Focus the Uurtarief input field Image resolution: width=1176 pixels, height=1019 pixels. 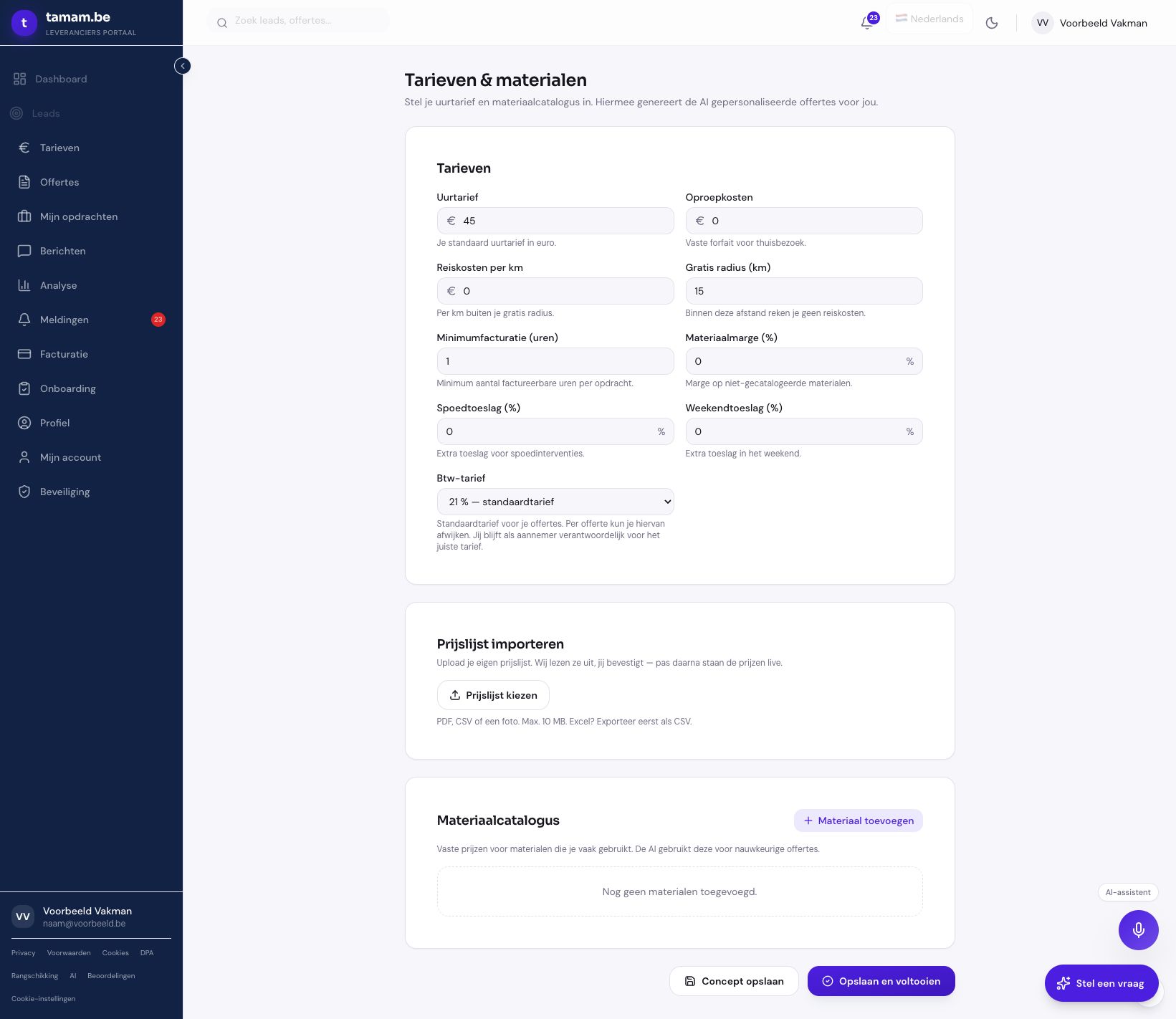click(555, 221)
